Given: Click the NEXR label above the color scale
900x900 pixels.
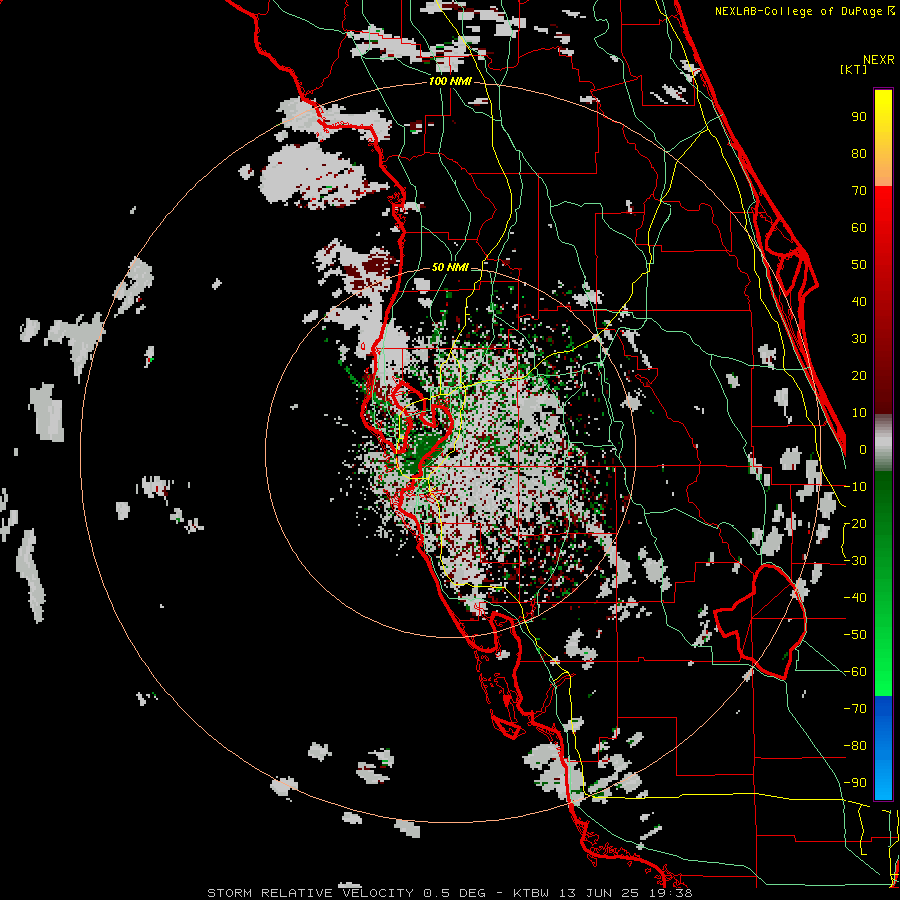Looking at the screenshot, I should [879, 60].
